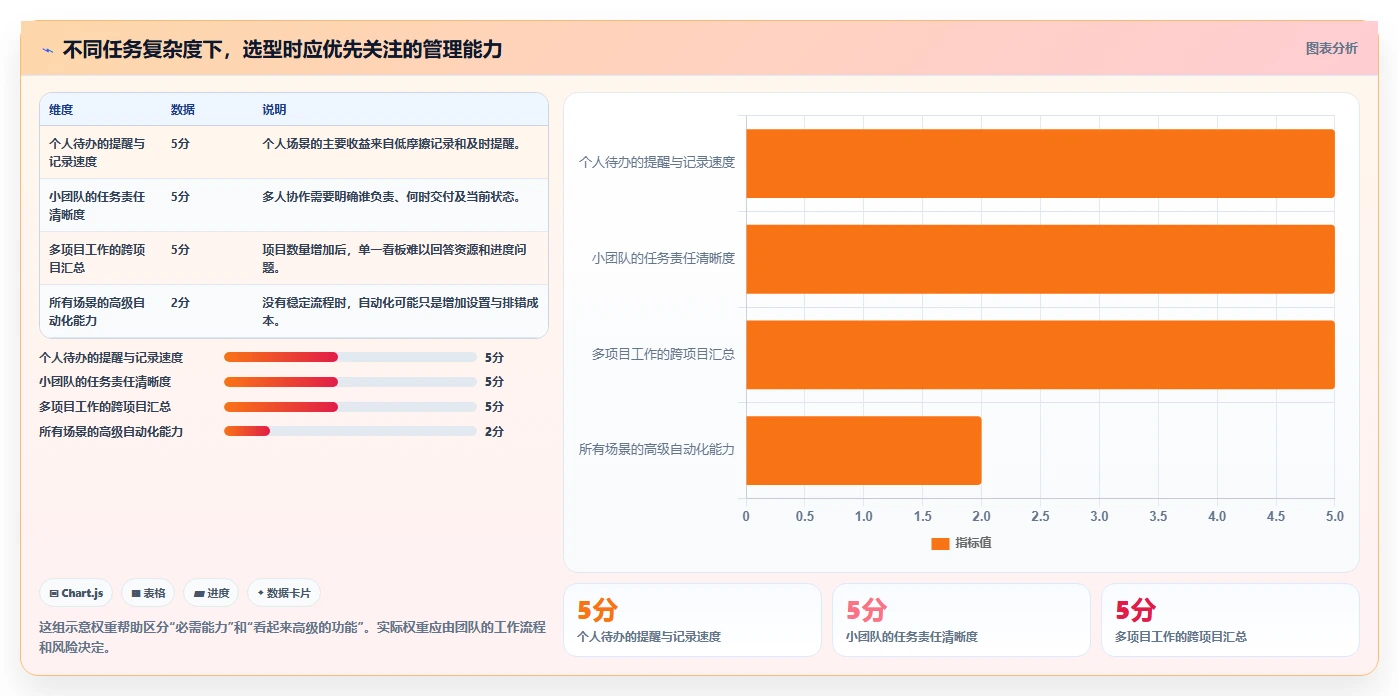Click the 2分 value in the table

pyautogui.click(x=180, y=303)
